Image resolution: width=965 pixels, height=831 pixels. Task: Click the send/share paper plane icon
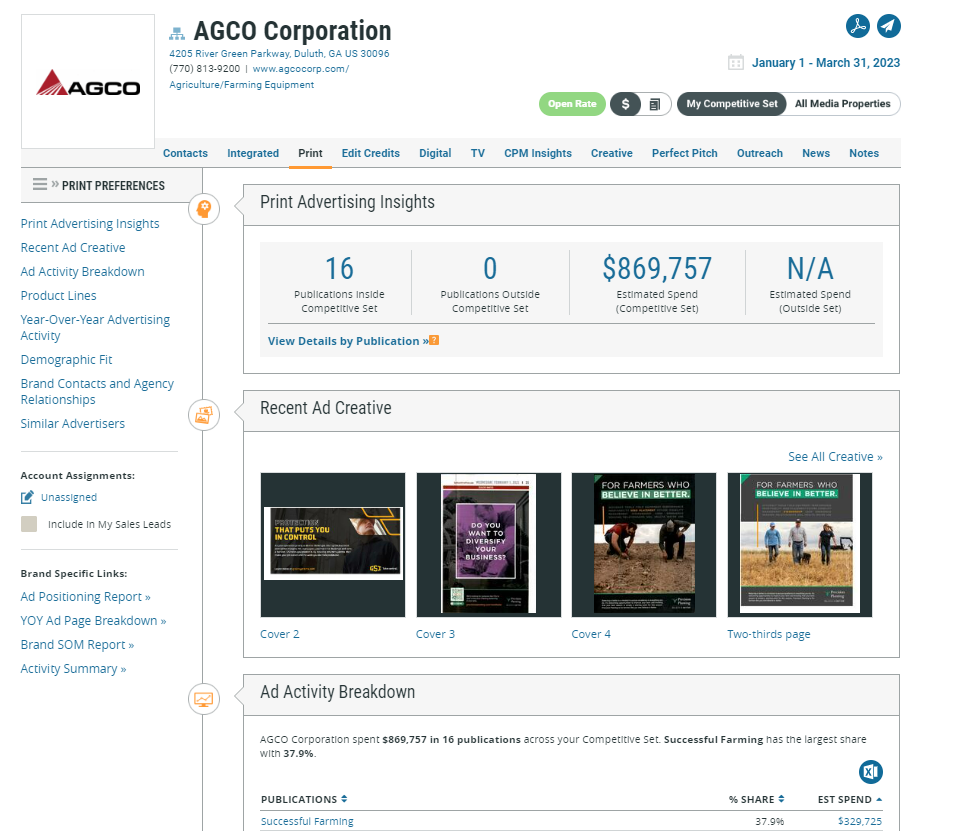(x=889, y=26)
